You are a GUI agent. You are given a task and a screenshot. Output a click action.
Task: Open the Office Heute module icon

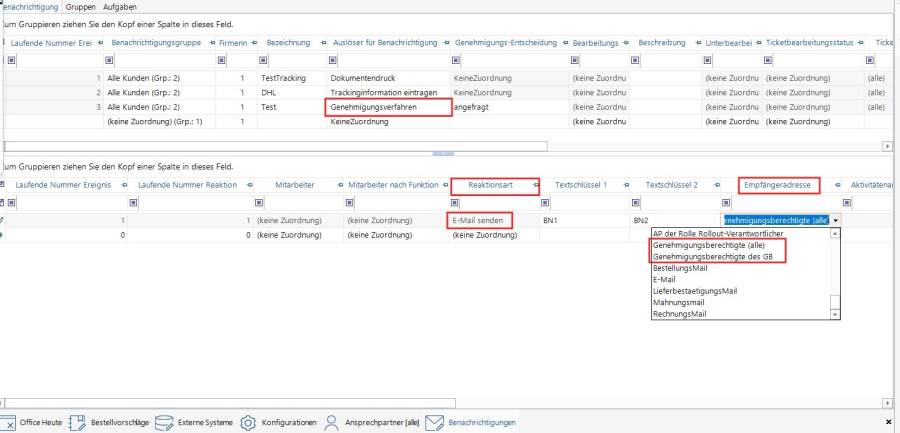8,422
